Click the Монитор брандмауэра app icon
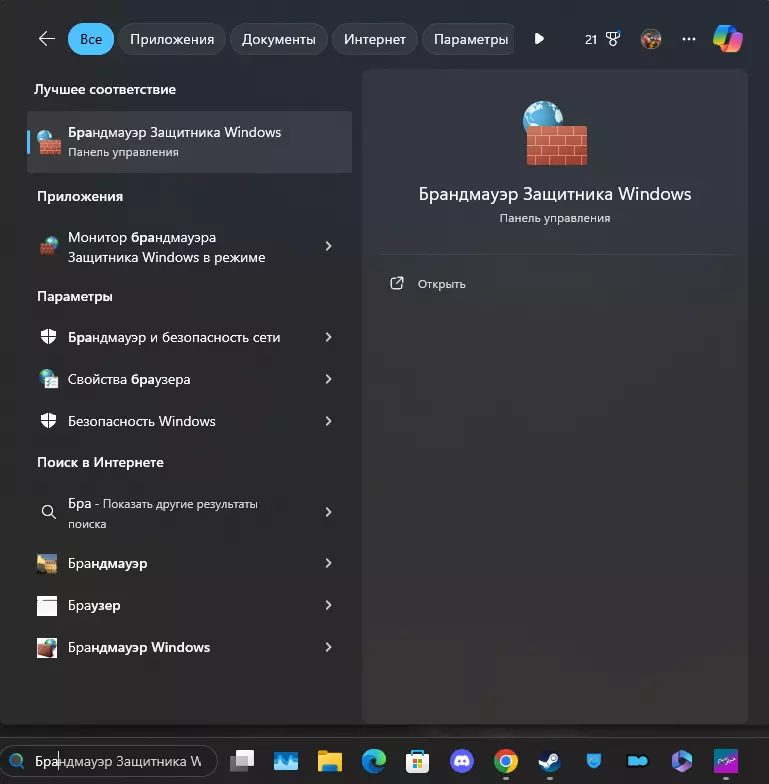 pyautogui.click(x=49, y=246)
